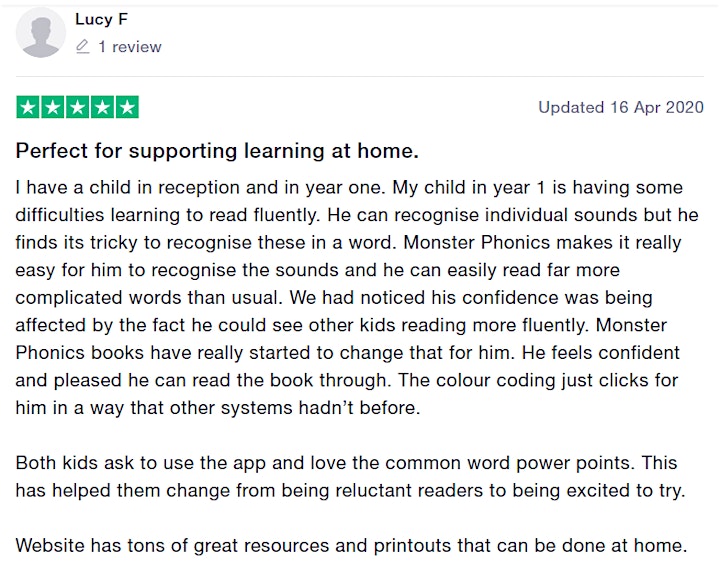
Task: Click the text "complicated words than usual"
Action: 147,298
